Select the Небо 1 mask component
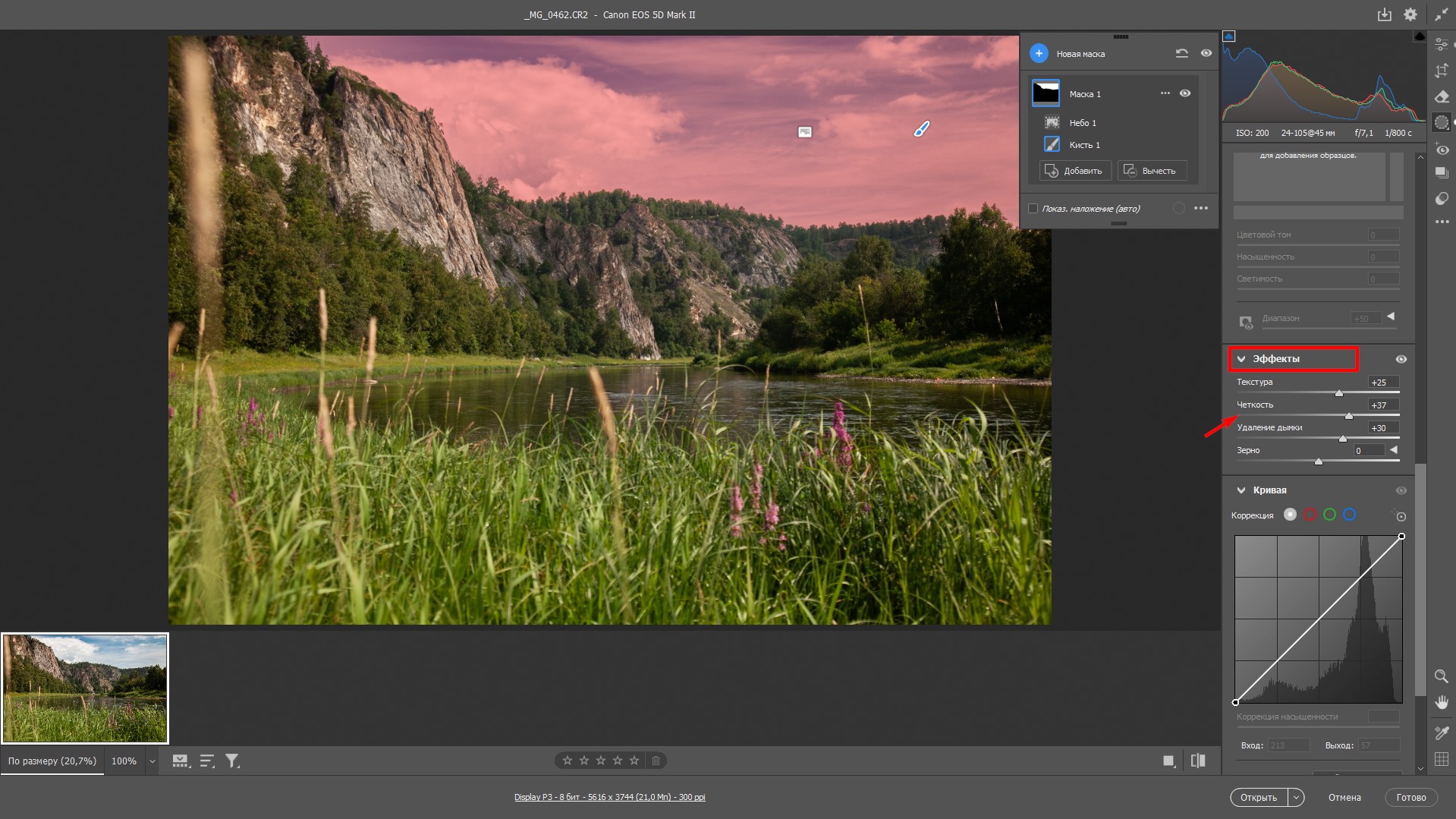Image resolution: width=1456 pixels, height=819 pixels. (x=1082, y=122)
